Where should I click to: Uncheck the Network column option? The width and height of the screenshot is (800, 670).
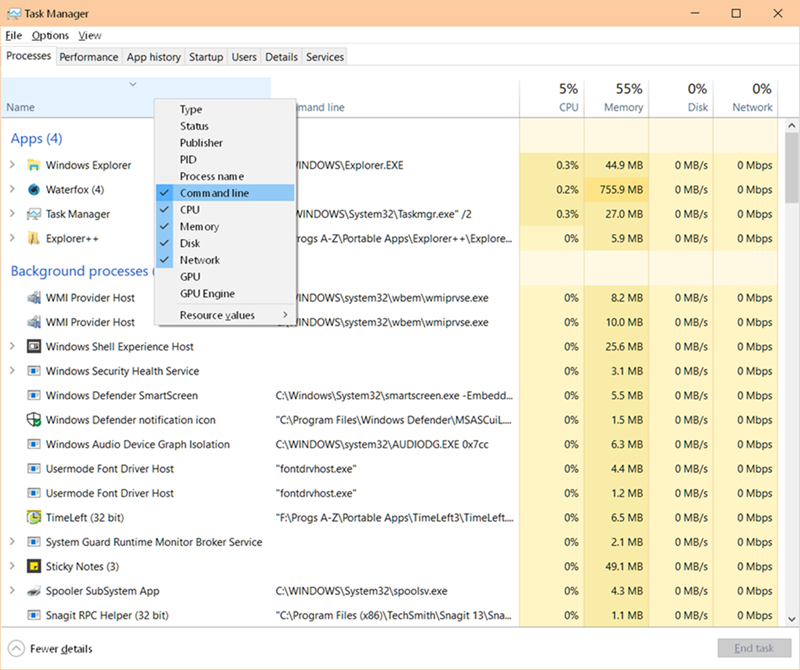click(225, 260)
